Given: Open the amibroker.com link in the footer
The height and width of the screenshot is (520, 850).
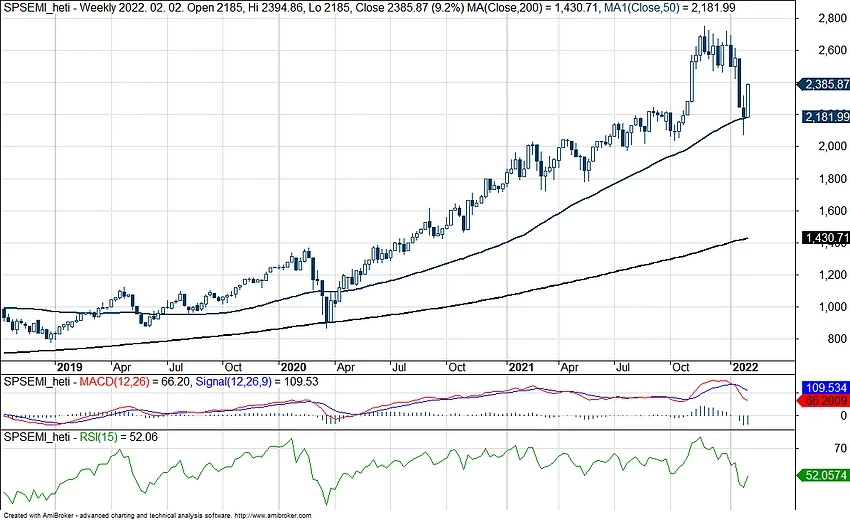Looking at the screenshot, I should click(273, 516).
